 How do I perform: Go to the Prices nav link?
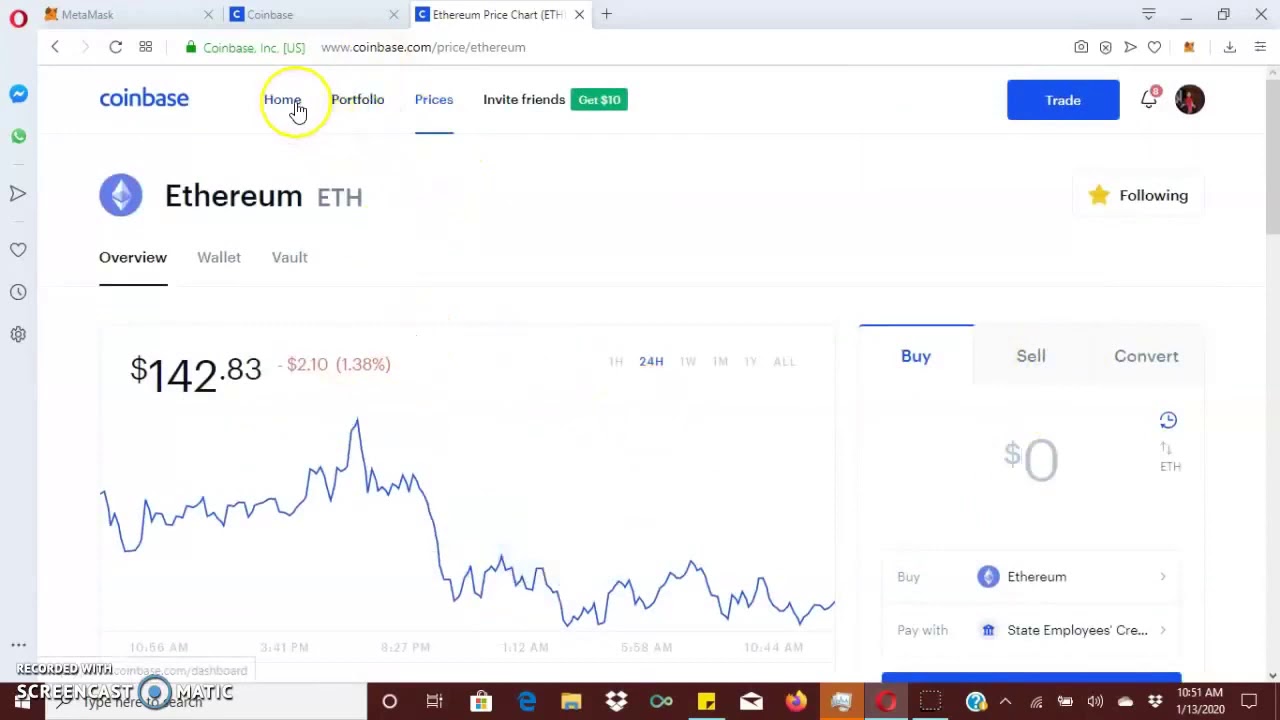point(434,100)
